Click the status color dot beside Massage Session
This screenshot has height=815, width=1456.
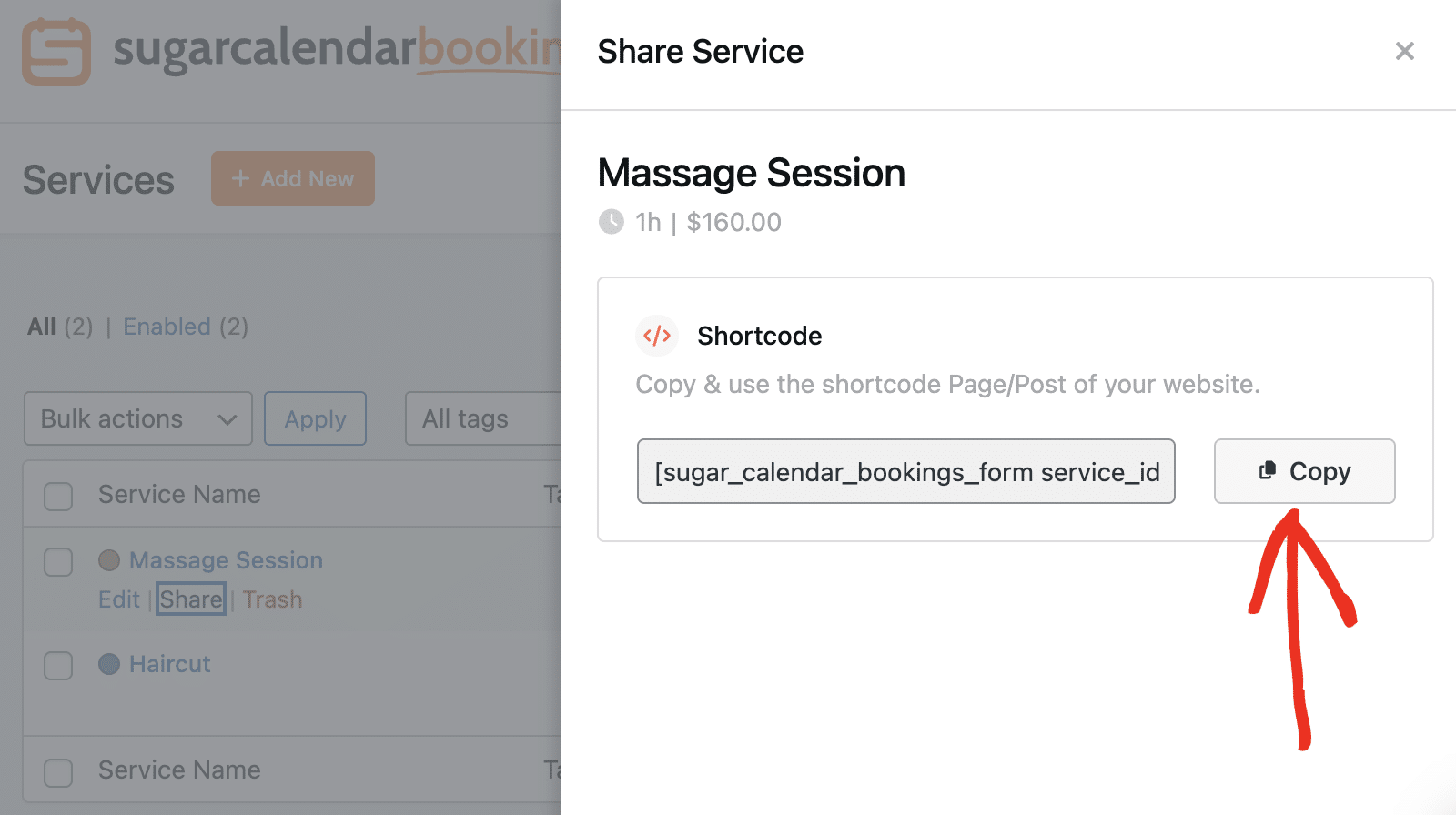tap(109, 560)
